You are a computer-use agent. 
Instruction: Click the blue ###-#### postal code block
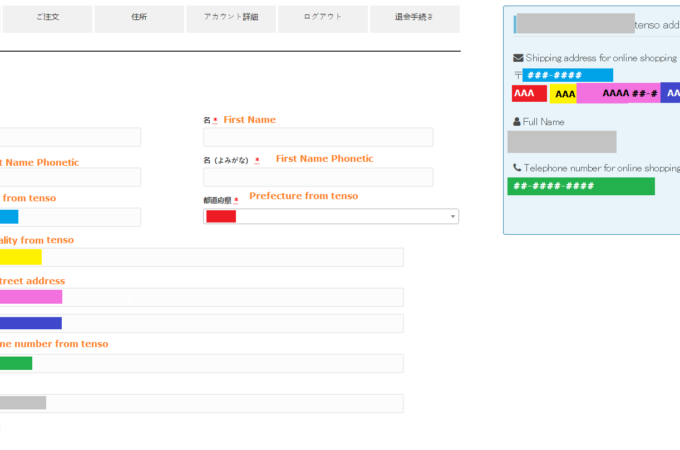point(567,75)
